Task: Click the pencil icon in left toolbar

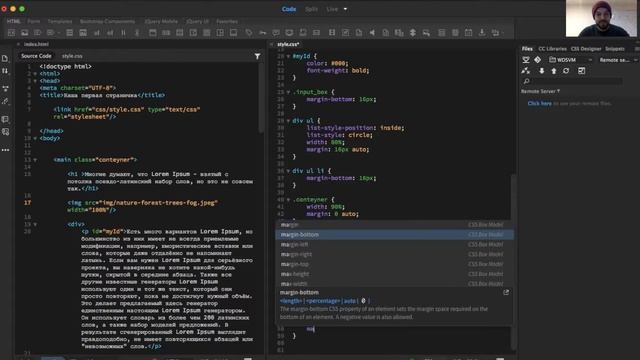Action: (5, 101)
